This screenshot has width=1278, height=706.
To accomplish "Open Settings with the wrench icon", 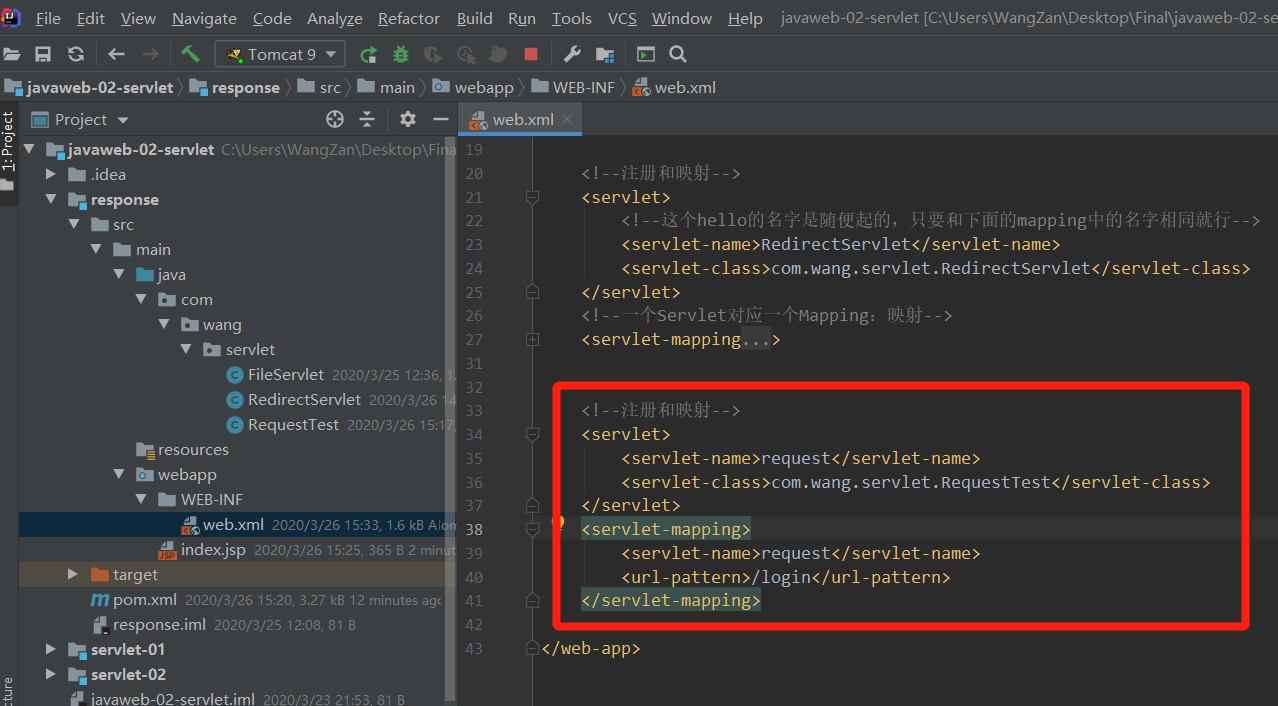I will pyautogui.click(x=572, y=54).
